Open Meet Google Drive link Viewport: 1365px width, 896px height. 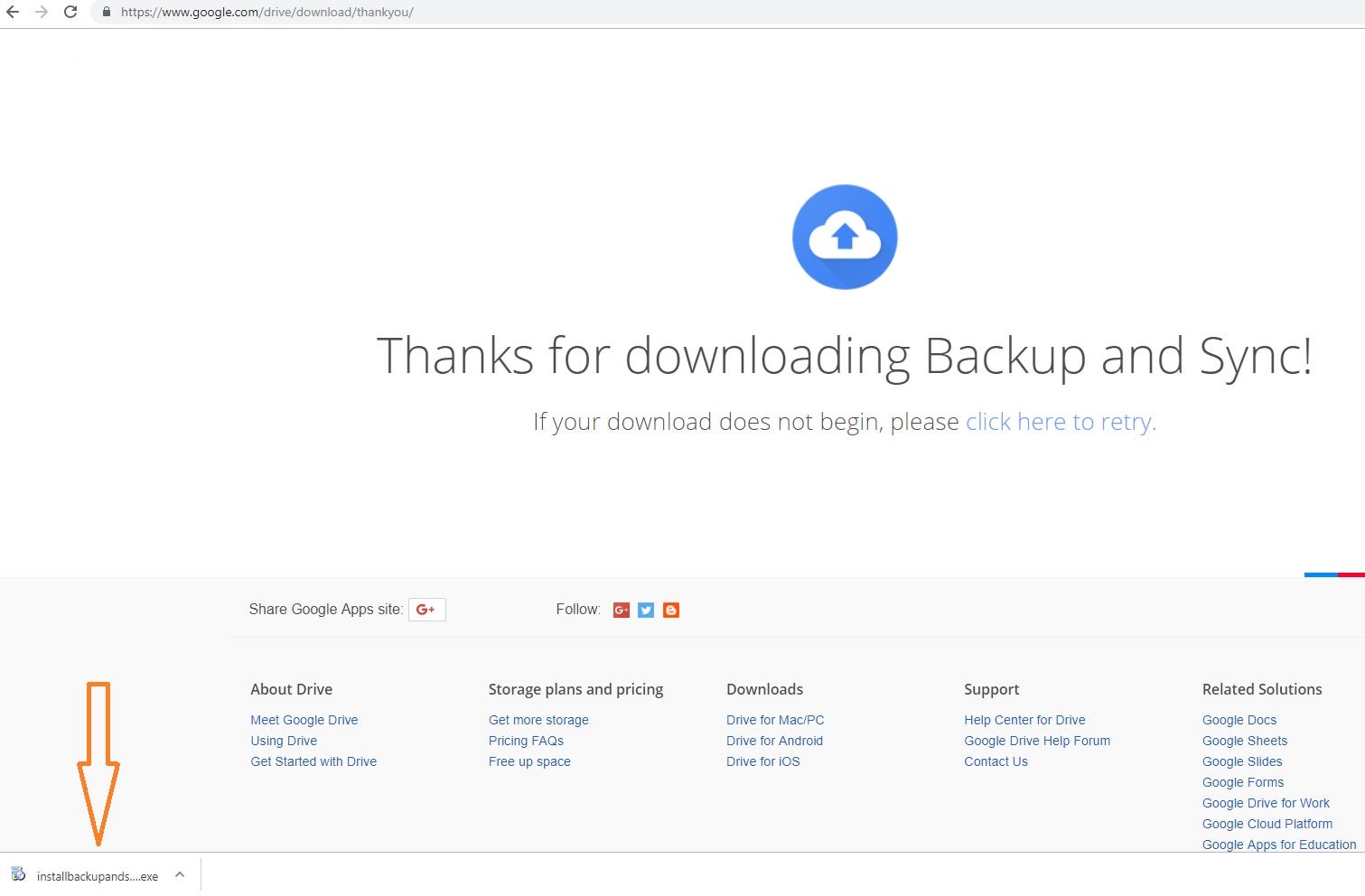304,720
